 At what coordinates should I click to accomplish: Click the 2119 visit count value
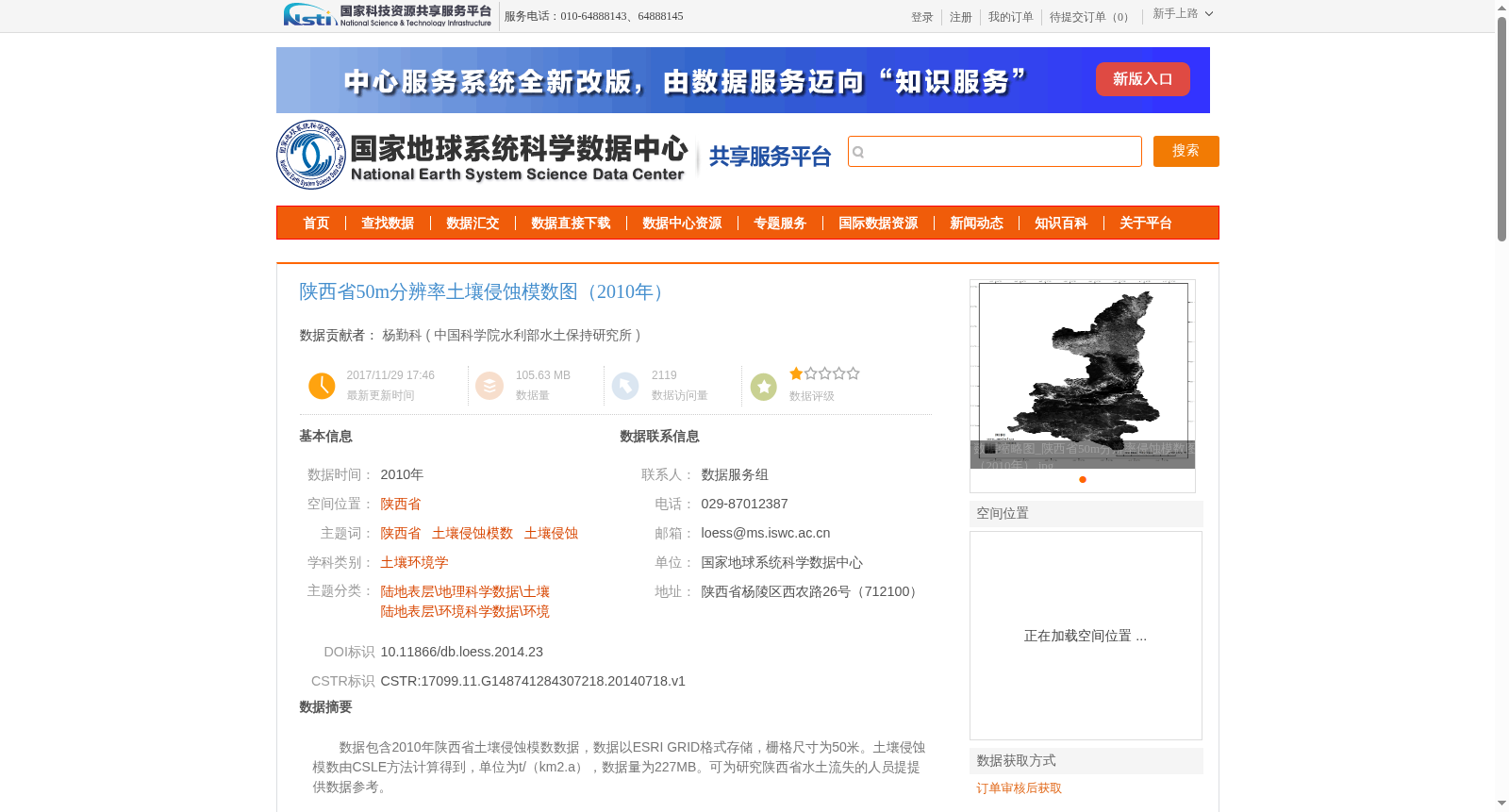pyautogui.click(x=664, y=375)
